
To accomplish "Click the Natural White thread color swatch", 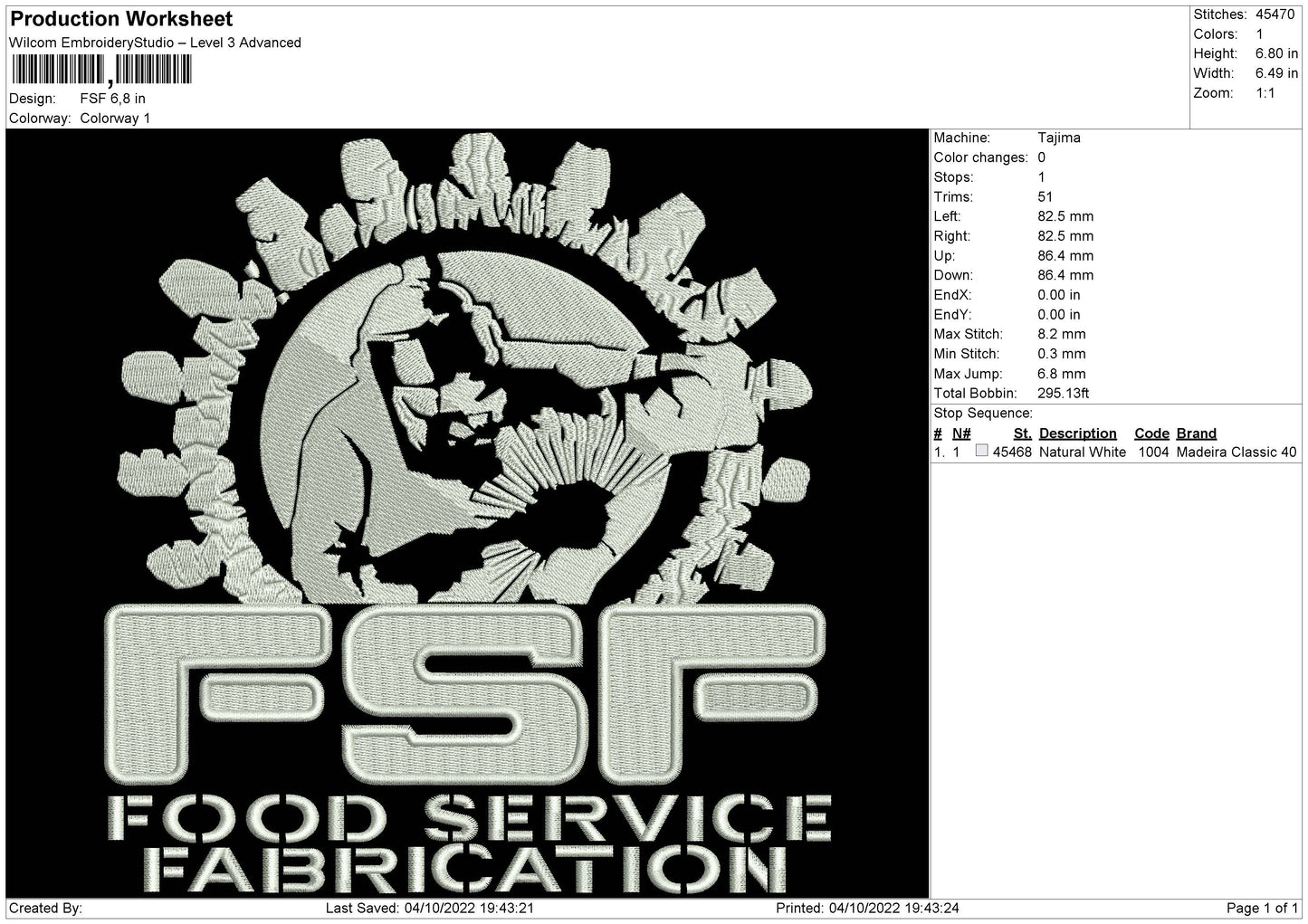I will pos(982,451).
